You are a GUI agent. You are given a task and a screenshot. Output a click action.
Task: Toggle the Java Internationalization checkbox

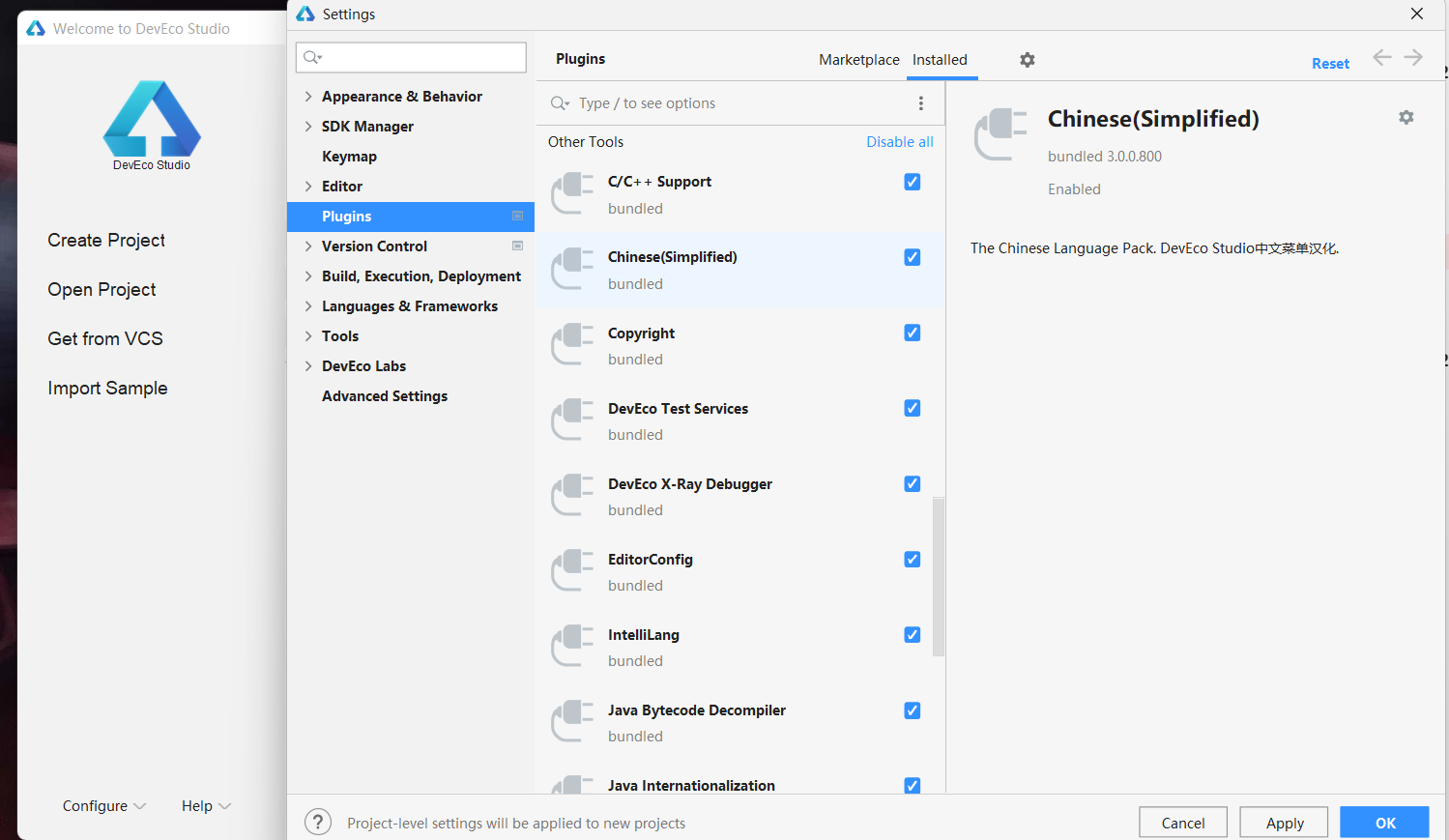tap(912, 785)
